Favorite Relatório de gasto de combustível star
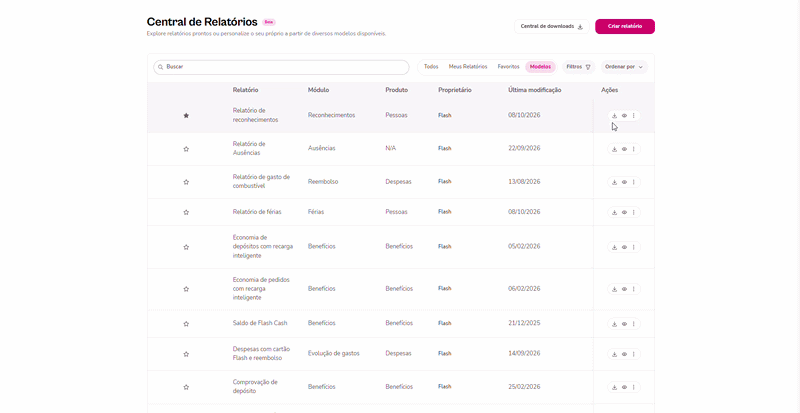The width and height of the screenshot is (800, 413). [x=186, y=182]
